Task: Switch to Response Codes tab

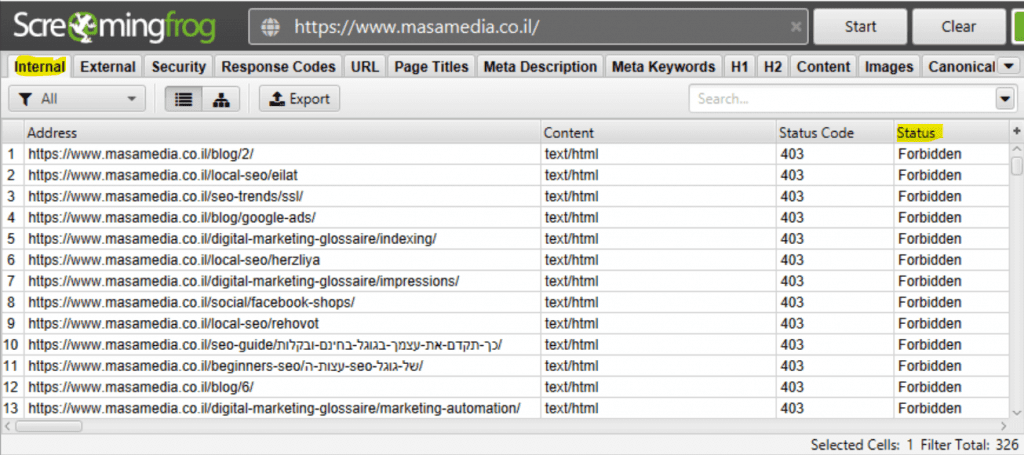Action: tap(278, 67)
